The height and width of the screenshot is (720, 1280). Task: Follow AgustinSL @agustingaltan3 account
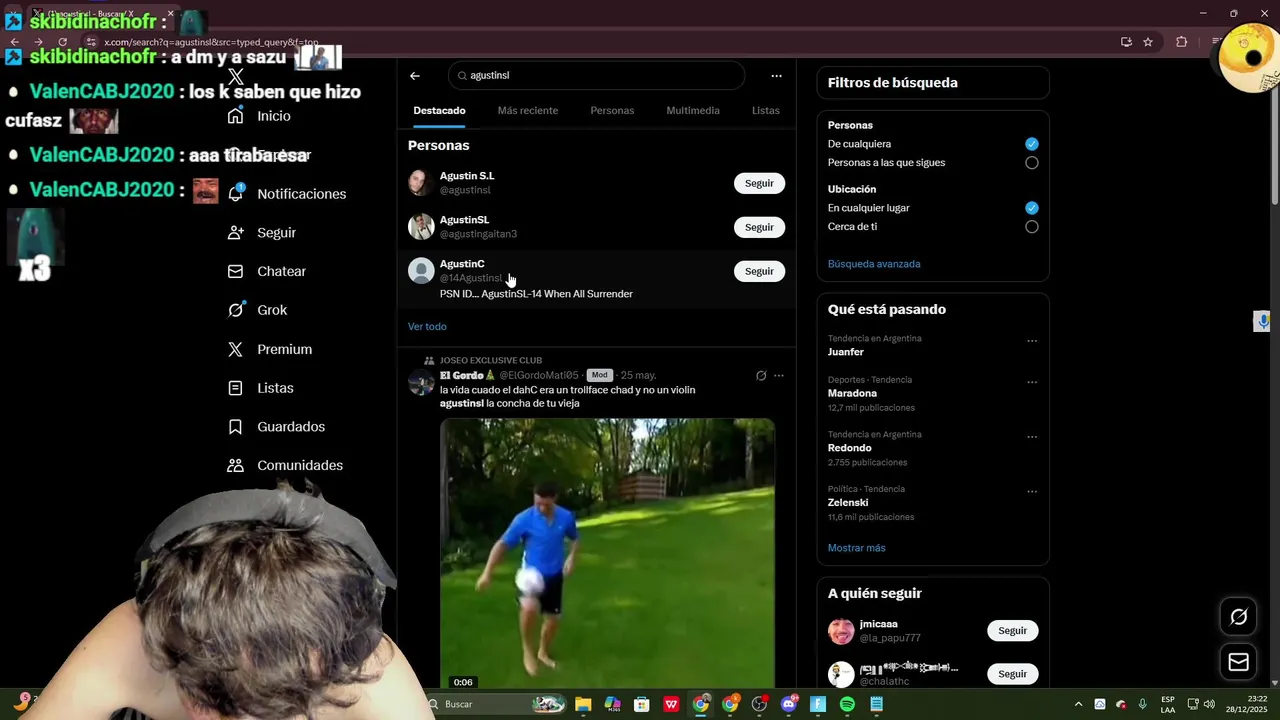(x=759, y=227)
